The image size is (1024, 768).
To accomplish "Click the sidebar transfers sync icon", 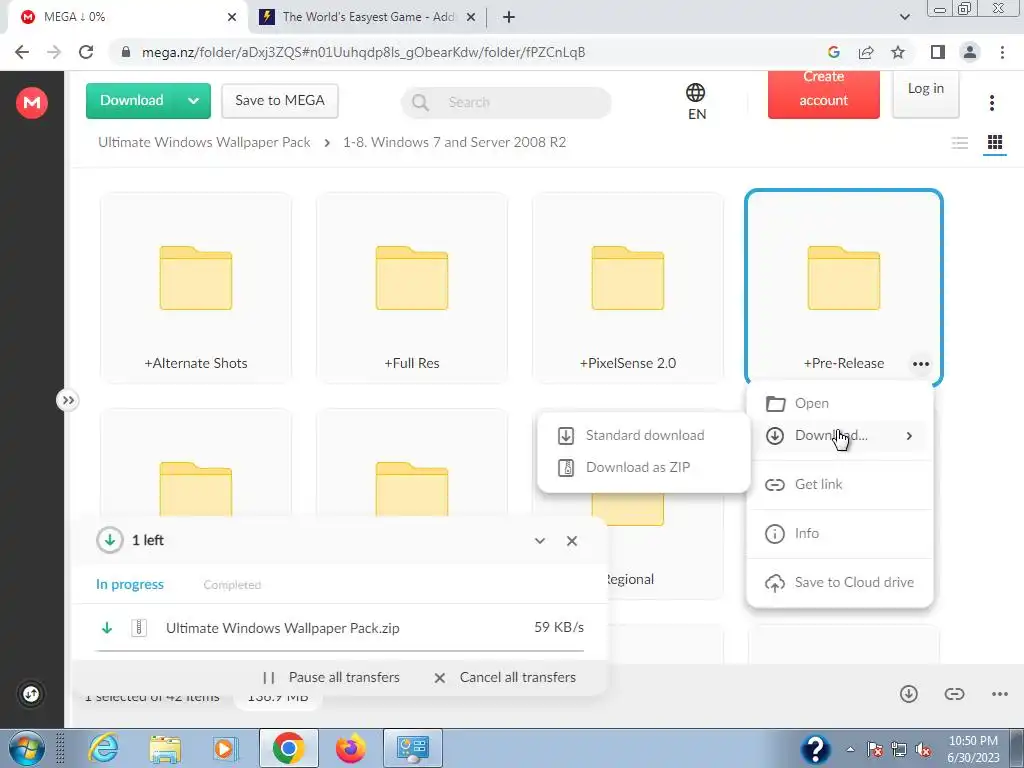I will (31, 694).
